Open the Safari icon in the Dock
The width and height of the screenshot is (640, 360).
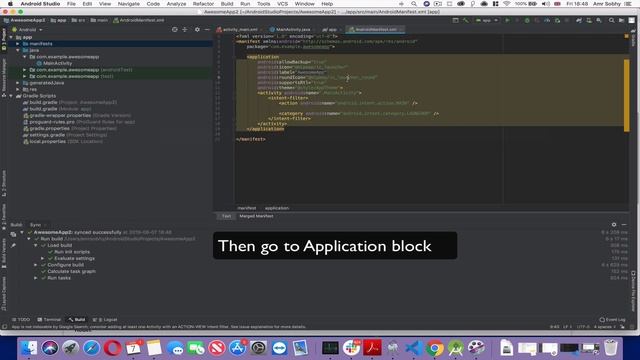tap(91, 348)
